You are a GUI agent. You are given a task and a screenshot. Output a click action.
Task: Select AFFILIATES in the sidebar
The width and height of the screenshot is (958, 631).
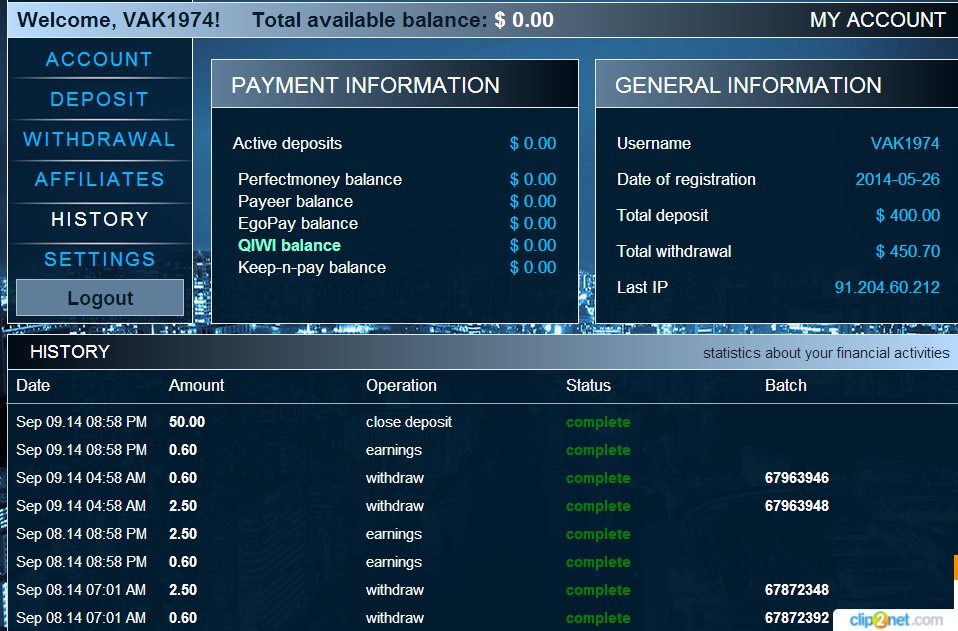point(99,179)
